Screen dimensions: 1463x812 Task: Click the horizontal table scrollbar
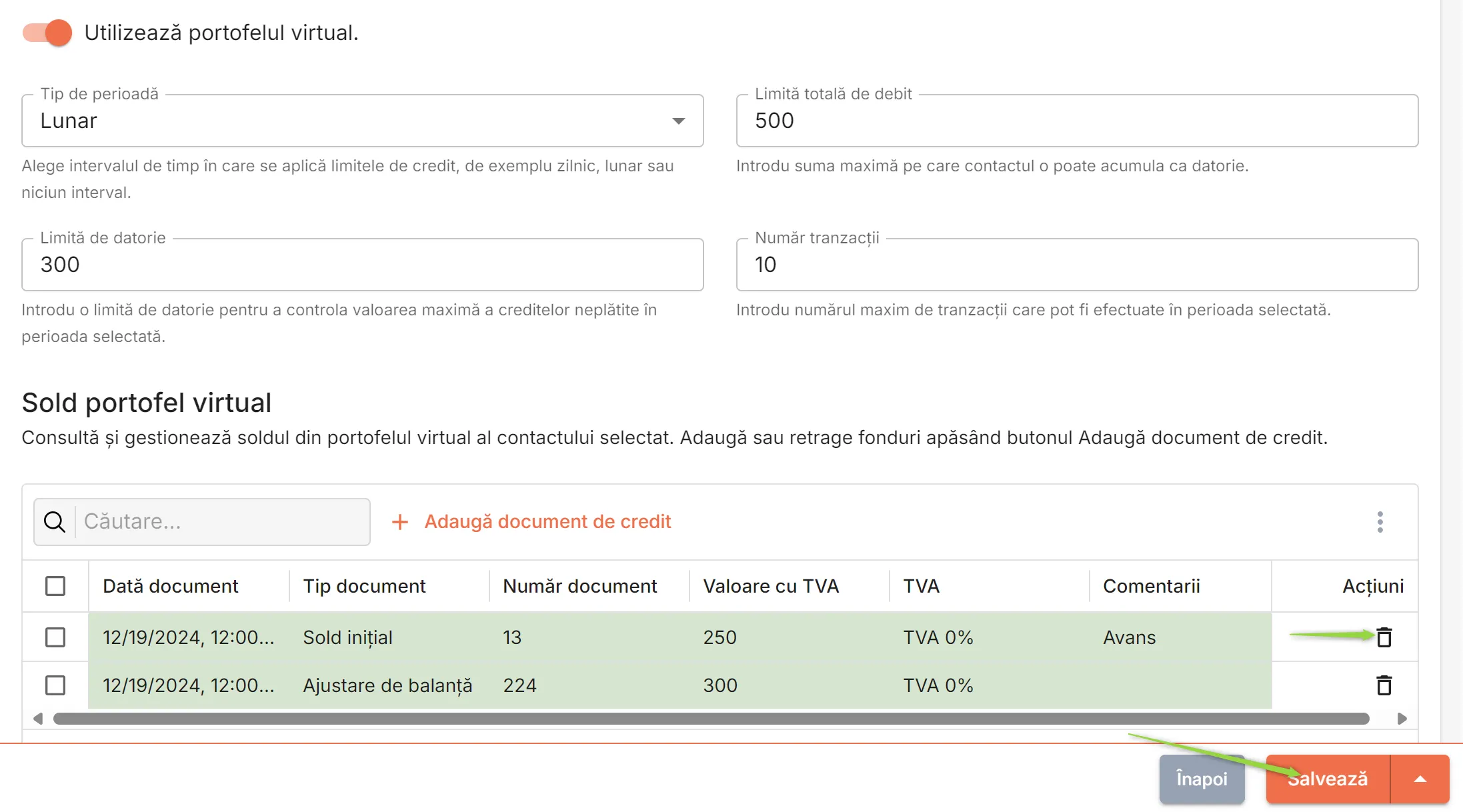(x=711, y=719)
